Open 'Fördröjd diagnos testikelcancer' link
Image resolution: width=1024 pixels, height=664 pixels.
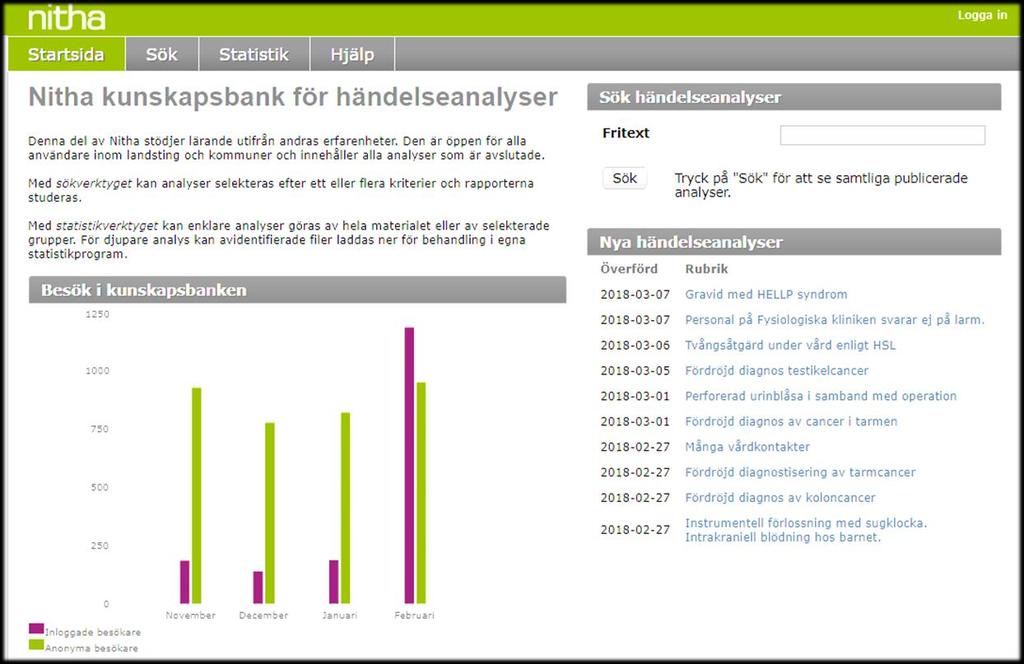click(x=776, y=371)
